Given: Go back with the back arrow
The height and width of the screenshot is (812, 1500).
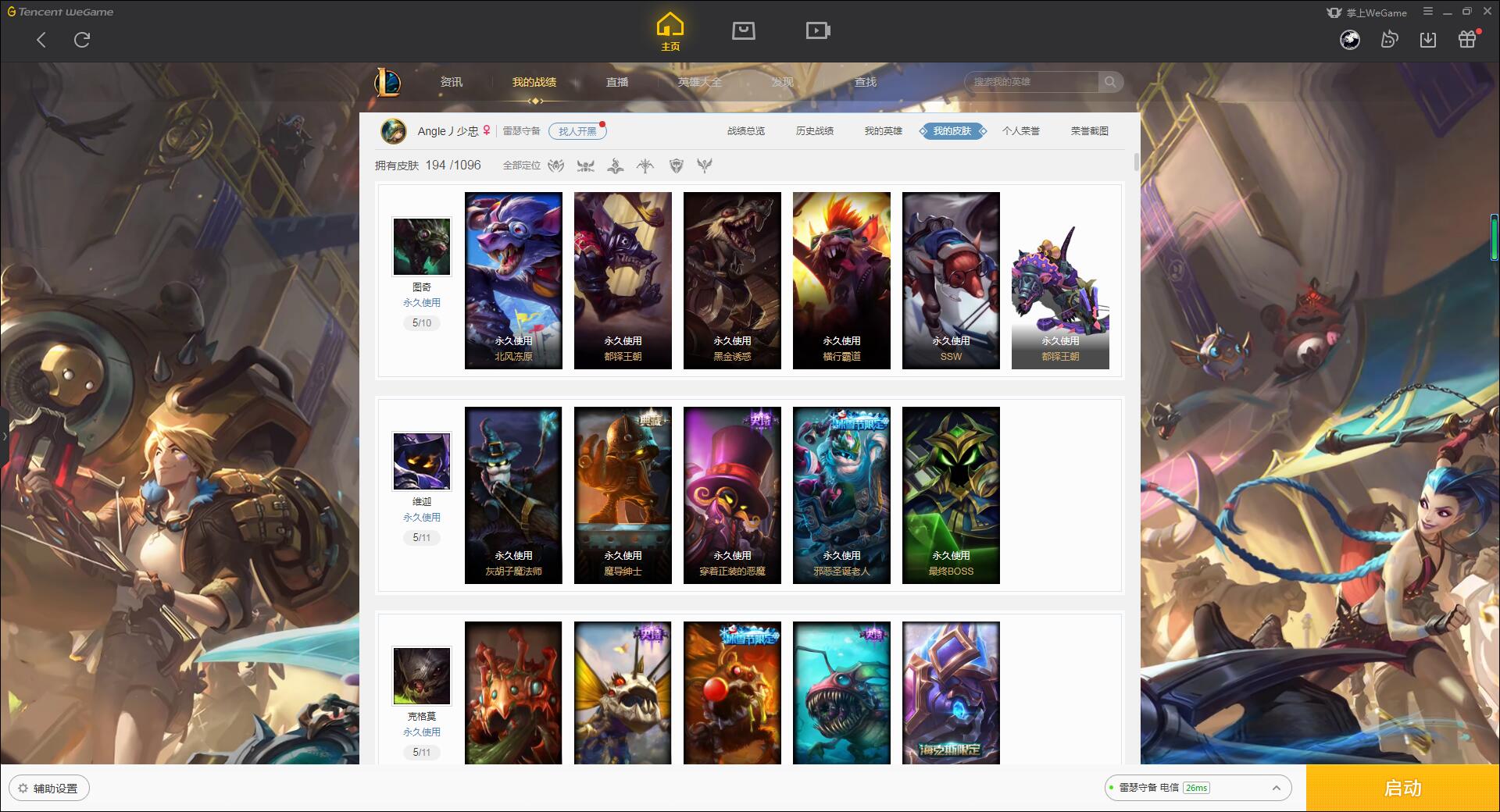Looking at the screenshot, I should pyautogui.click(x=41, y=40).
